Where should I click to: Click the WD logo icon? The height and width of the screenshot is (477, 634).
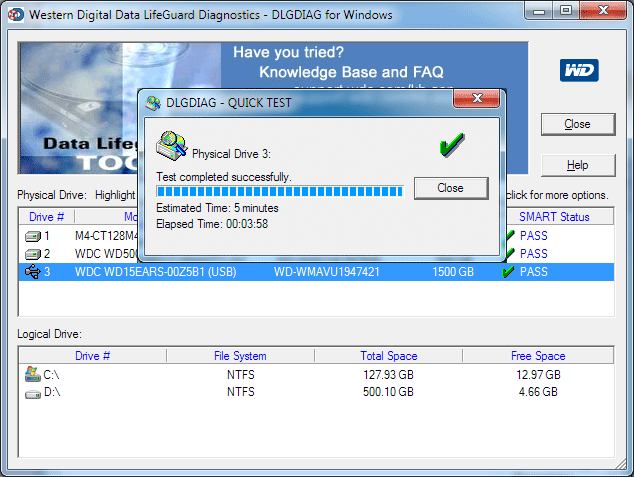click(x=579, y=71)
